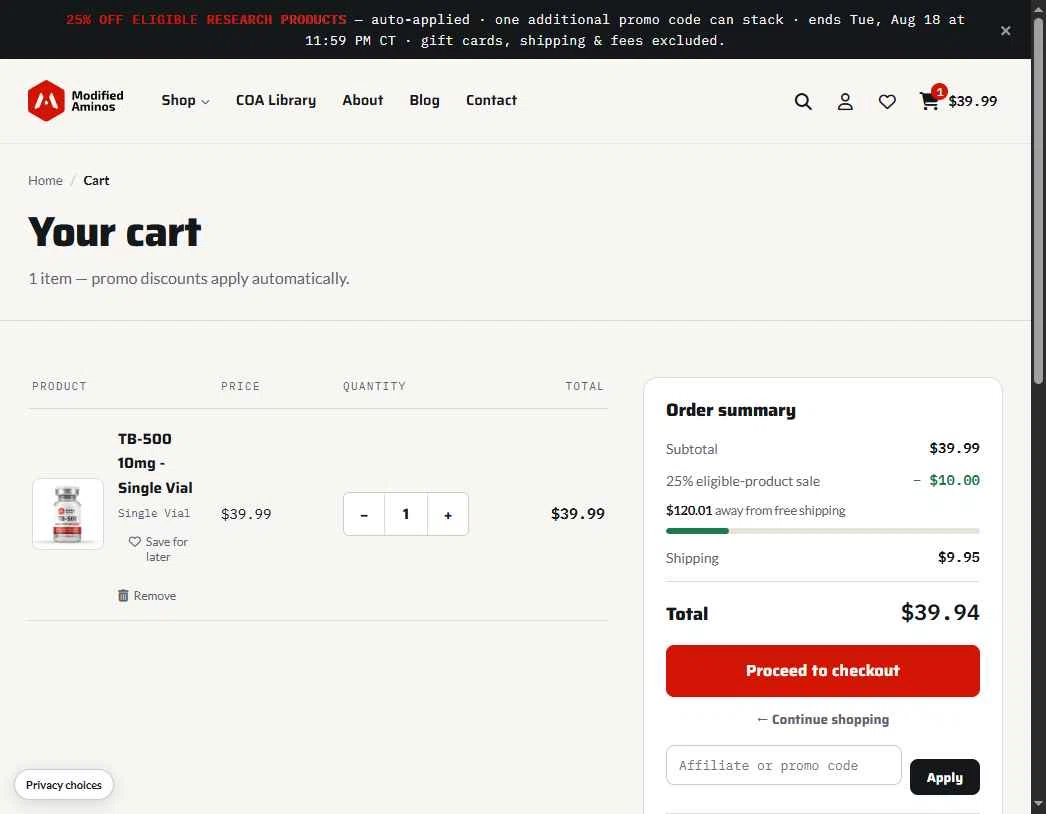This screenshot has height=814, width=1046.
Task: Click the TB-500 vial product thumbnail
Action: (x=68, y=514)
